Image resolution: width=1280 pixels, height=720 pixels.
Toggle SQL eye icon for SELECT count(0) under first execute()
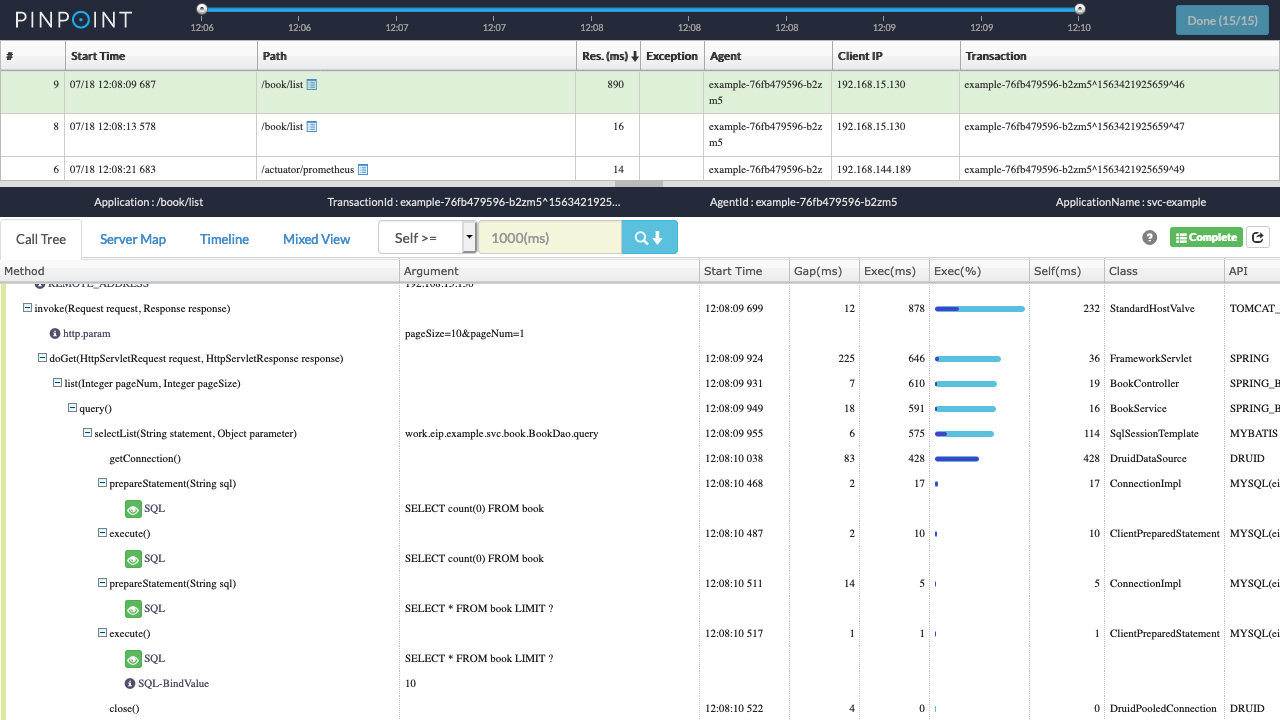point(133,559)
